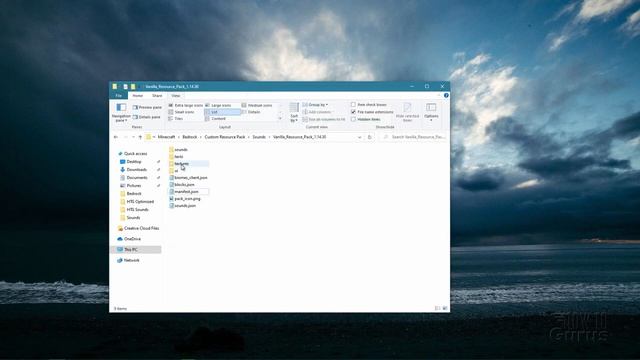The image size is (640, 360).
Task: Open the File ribbon tab
Action: pos(118,96)
